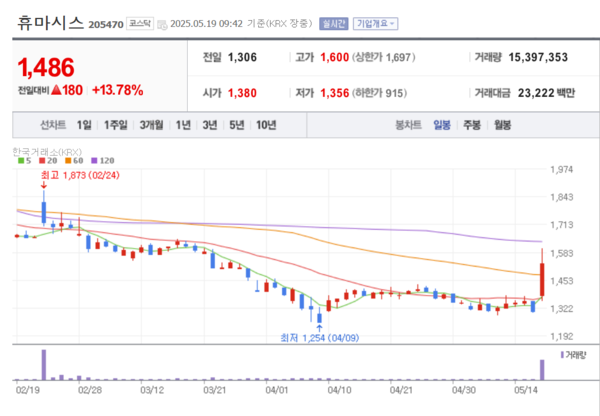Click the stock code 205470

[x=106, y=25]
